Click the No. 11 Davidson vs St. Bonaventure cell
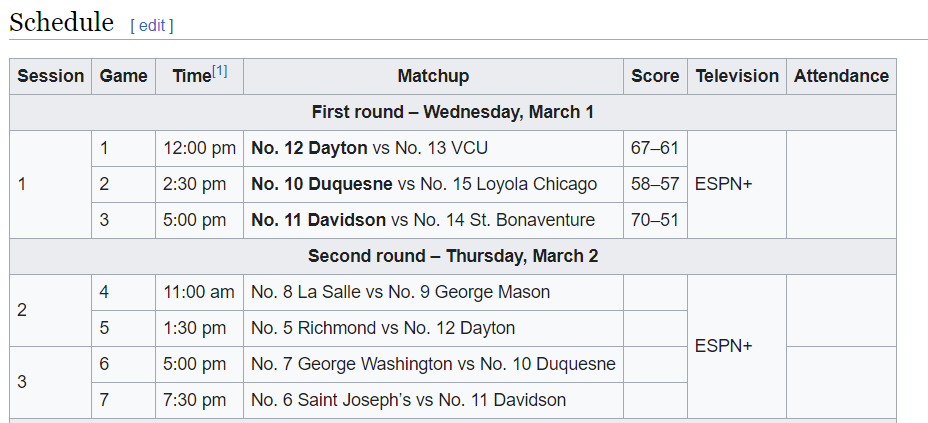Viewport: 928px width, 423px height. (423, 220)
